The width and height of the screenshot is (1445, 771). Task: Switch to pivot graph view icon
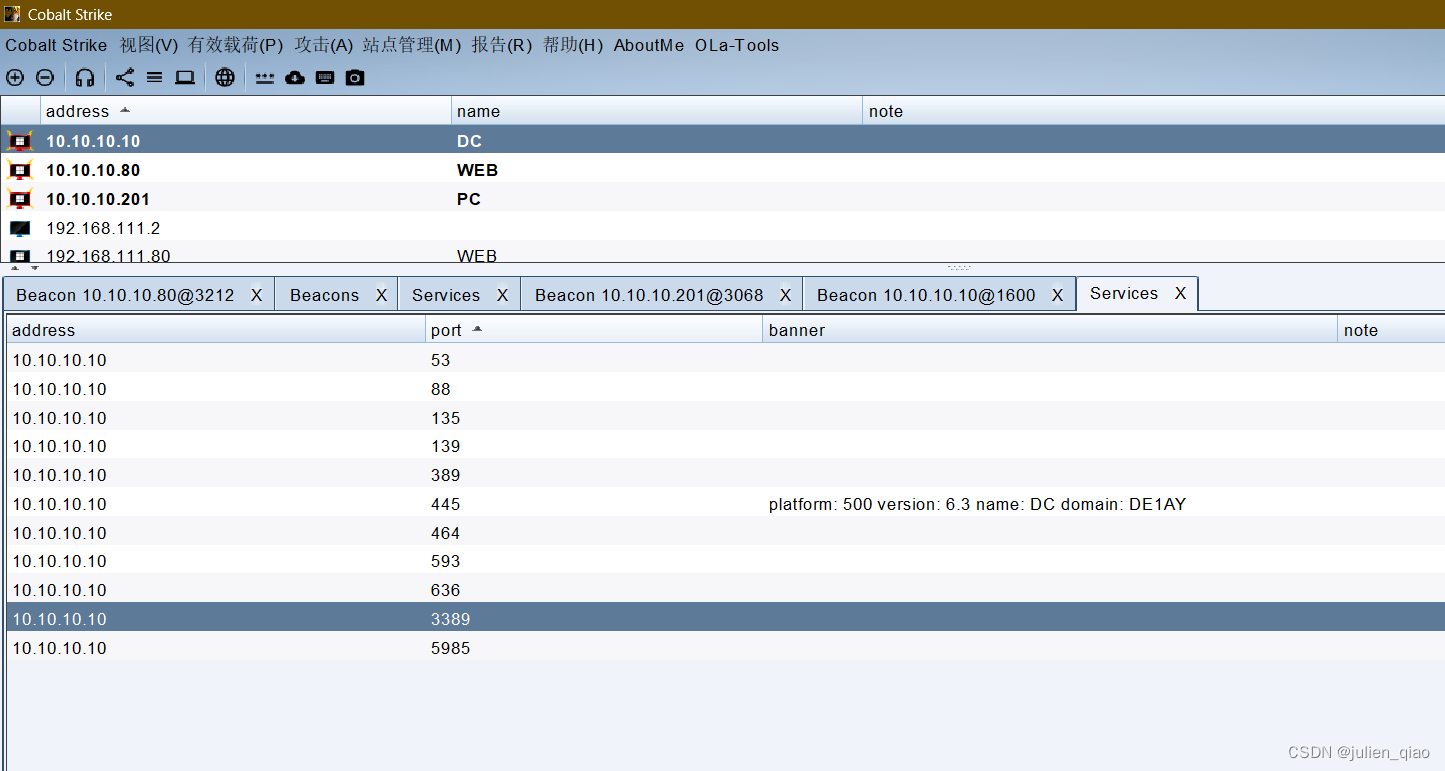click(124, 77)
